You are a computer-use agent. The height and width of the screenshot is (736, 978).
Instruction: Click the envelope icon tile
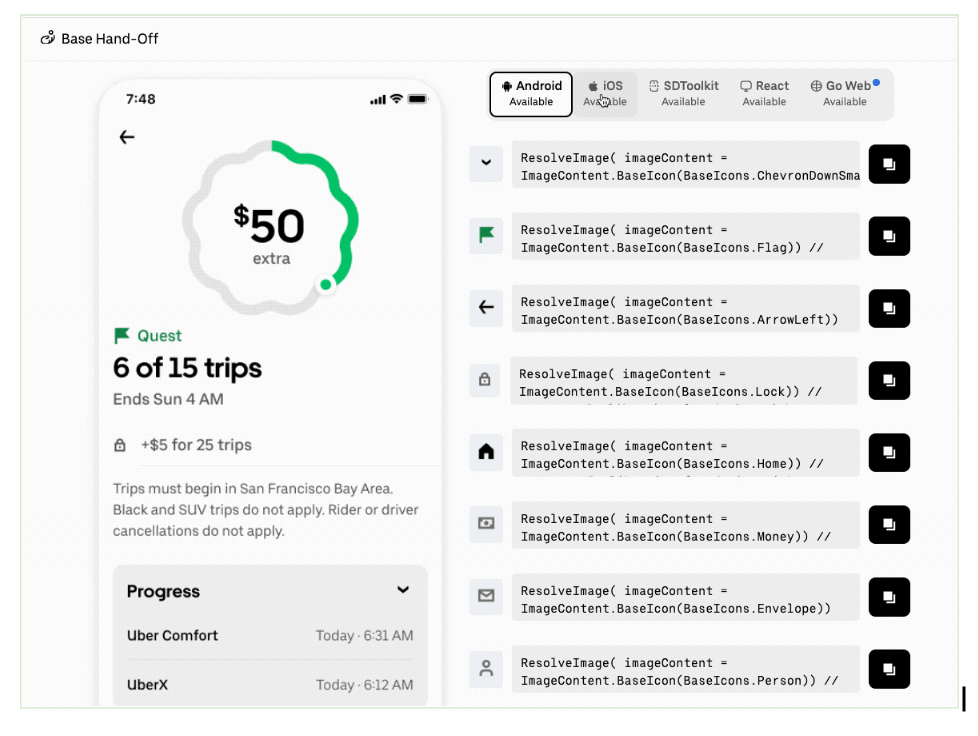pos(486,596)
